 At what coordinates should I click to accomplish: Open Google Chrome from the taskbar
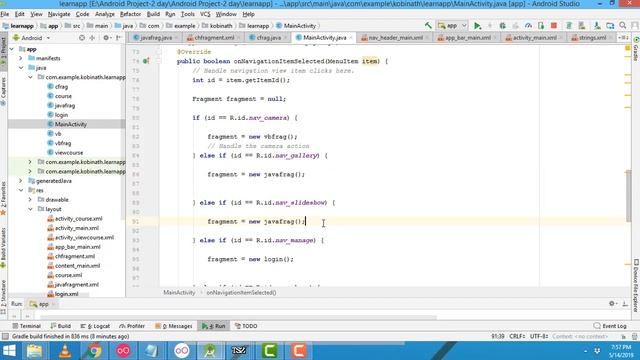click(x=94, y=351)
